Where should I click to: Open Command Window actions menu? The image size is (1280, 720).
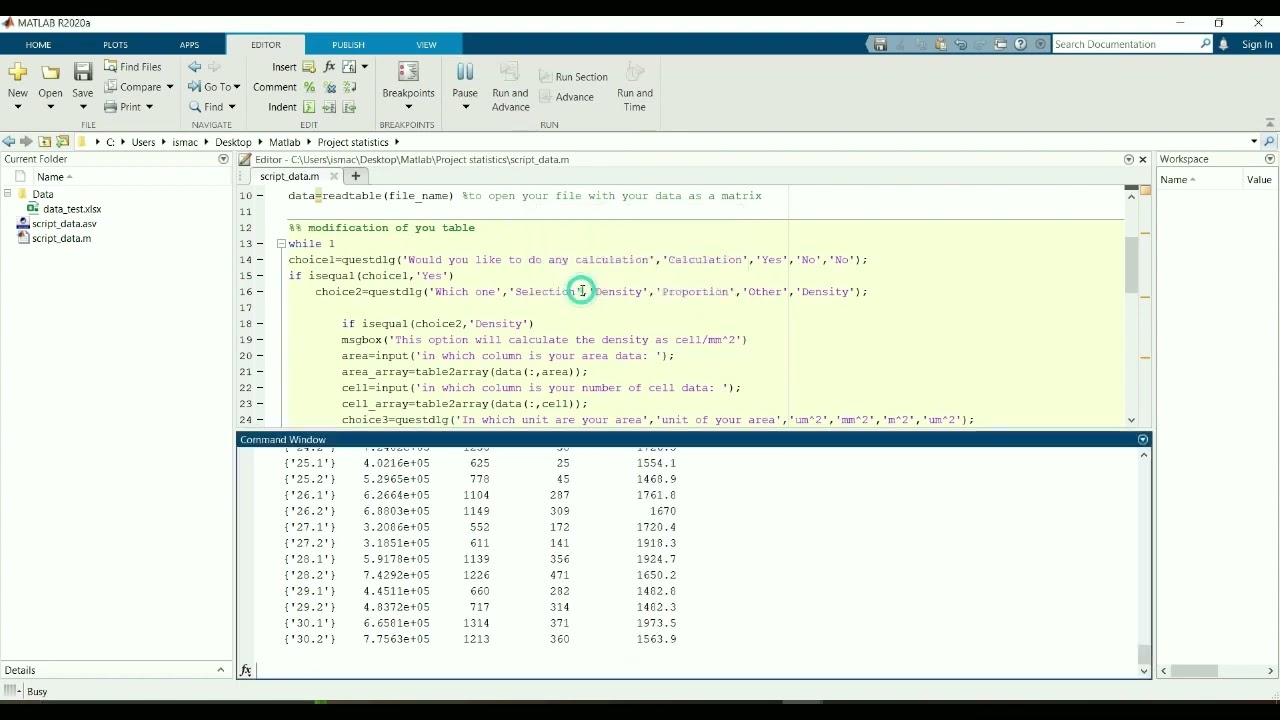(x=1143, y=439)
